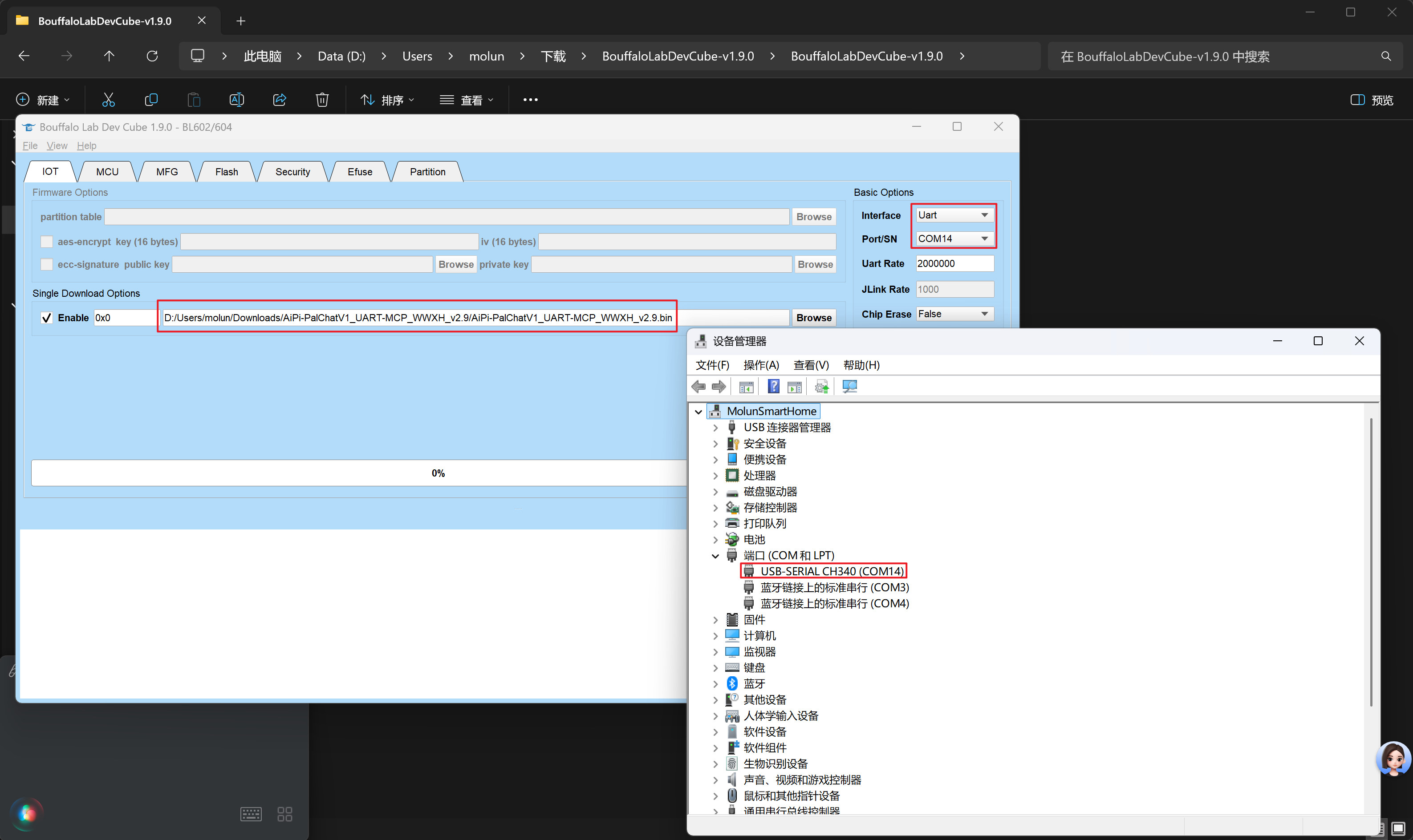Open Device Manager 操作(A) menu
Viewport: 1413px width, 840px height.
pyautogui.click(x=761, y=365)
